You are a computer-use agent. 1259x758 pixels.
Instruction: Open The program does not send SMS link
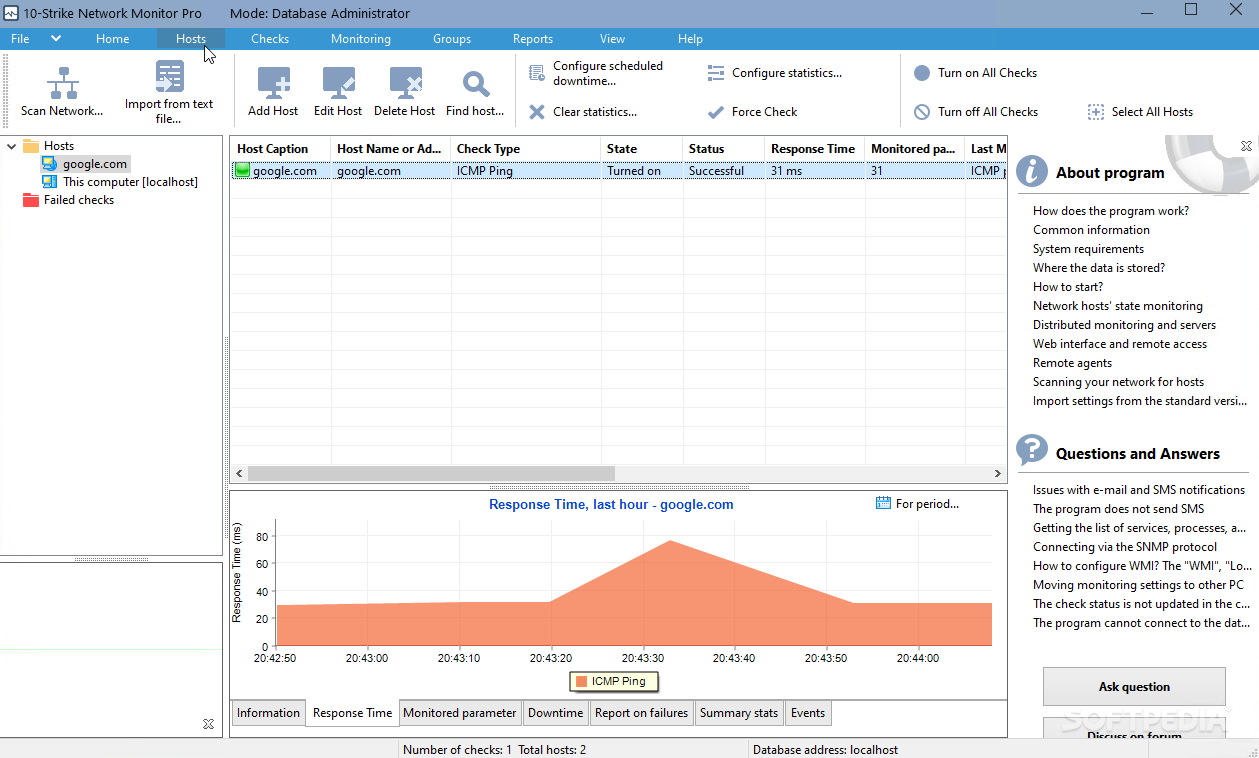pos(1118,509)
